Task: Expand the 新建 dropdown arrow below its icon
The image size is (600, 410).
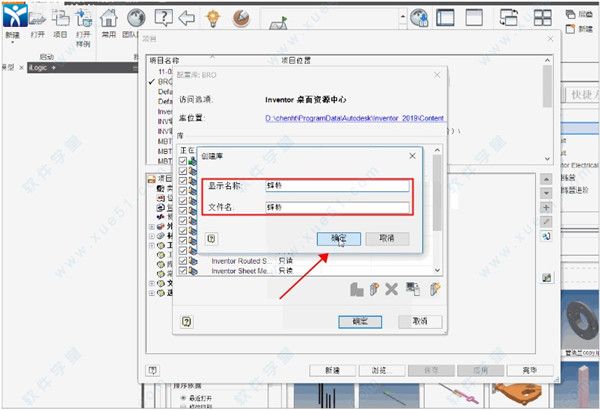Action: click(12, 42)
